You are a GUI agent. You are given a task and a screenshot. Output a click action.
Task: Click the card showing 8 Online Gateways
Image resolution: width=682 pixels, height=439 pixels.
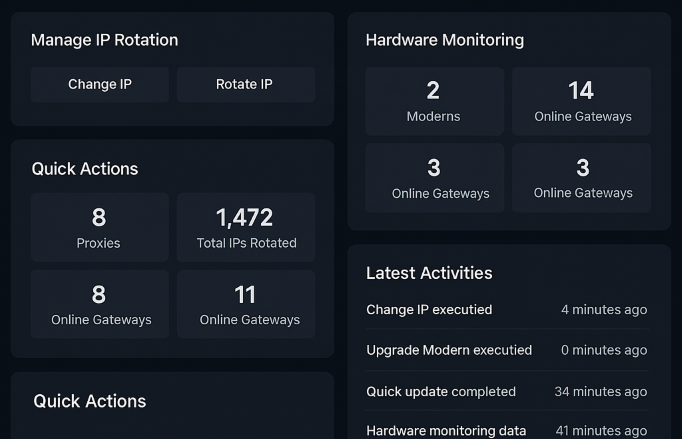(x=99, y=304)
